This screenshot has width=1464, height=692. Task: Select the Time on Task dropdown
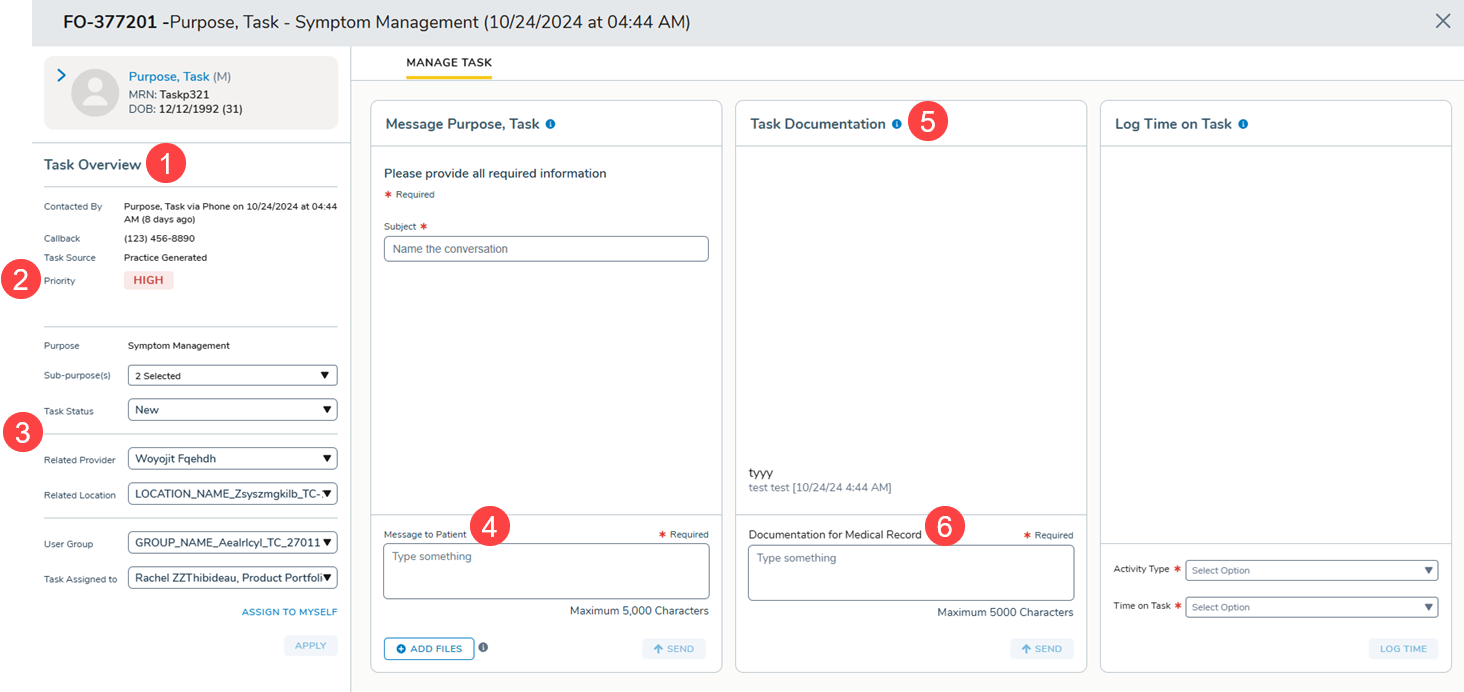click(1311, 607)
